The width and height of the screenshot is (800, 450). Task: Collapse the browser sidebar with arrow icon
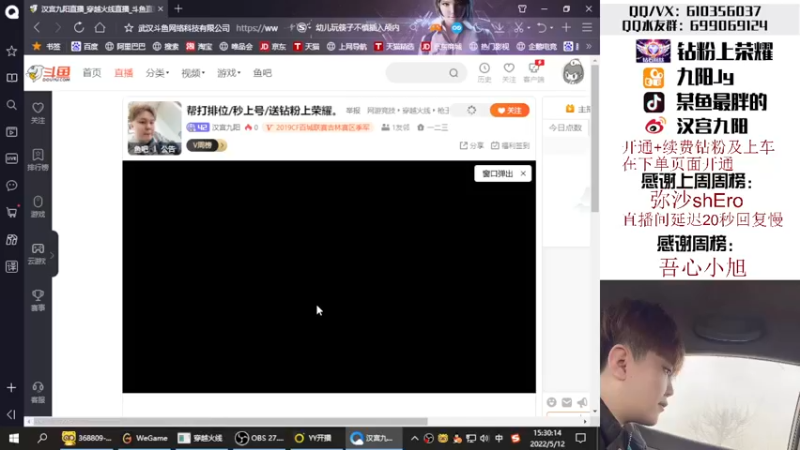coord(11,414)
